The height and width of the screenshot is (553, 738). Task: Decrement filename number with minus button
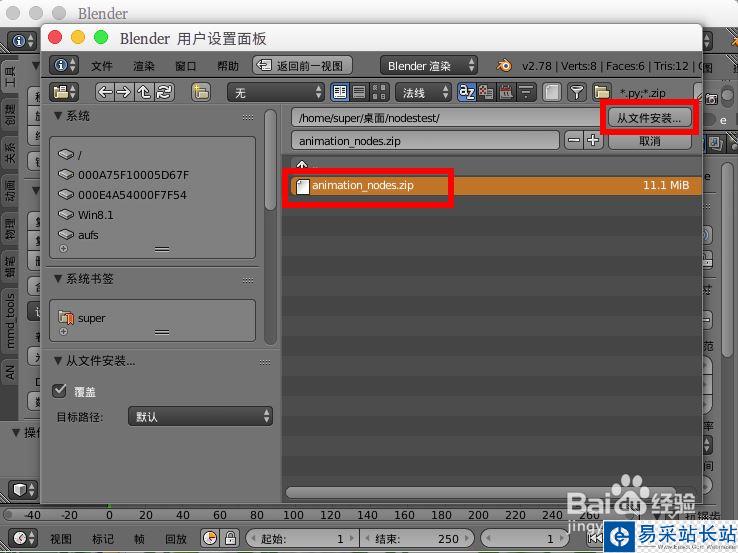(574, 140)
